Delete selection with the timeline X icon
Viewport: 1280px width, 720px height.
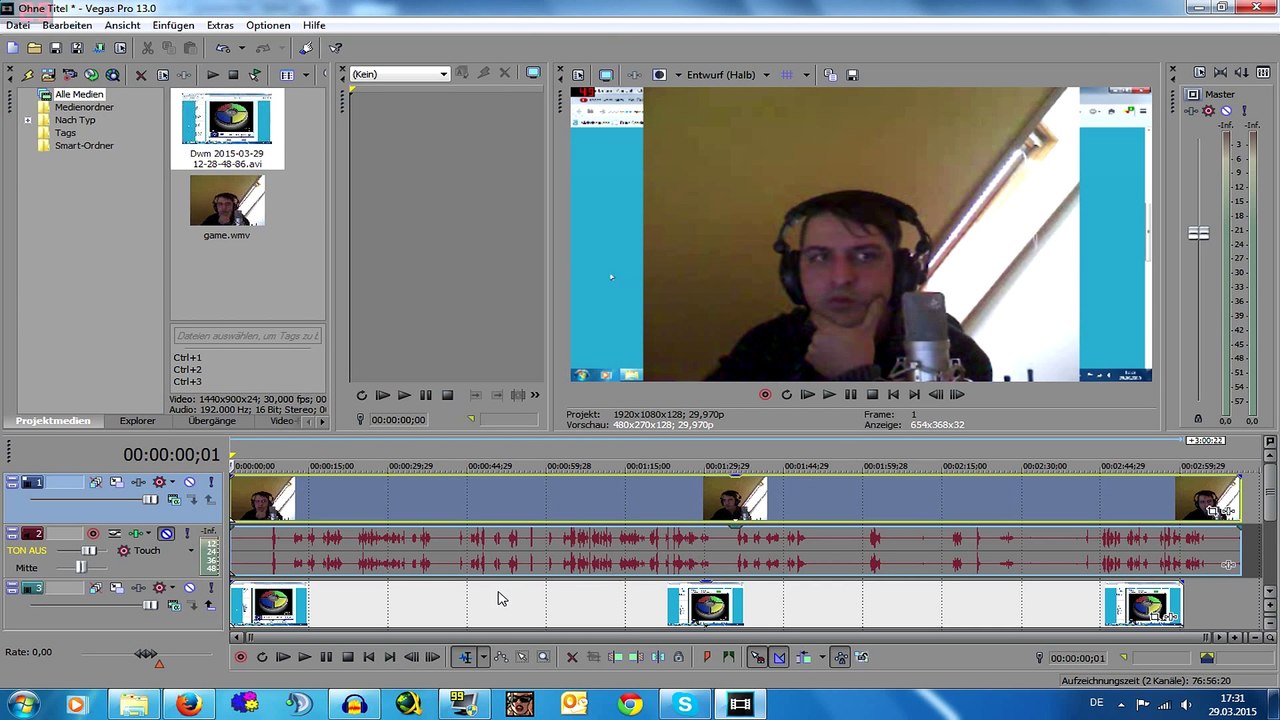pyautogui.click(x=572, y=658)
